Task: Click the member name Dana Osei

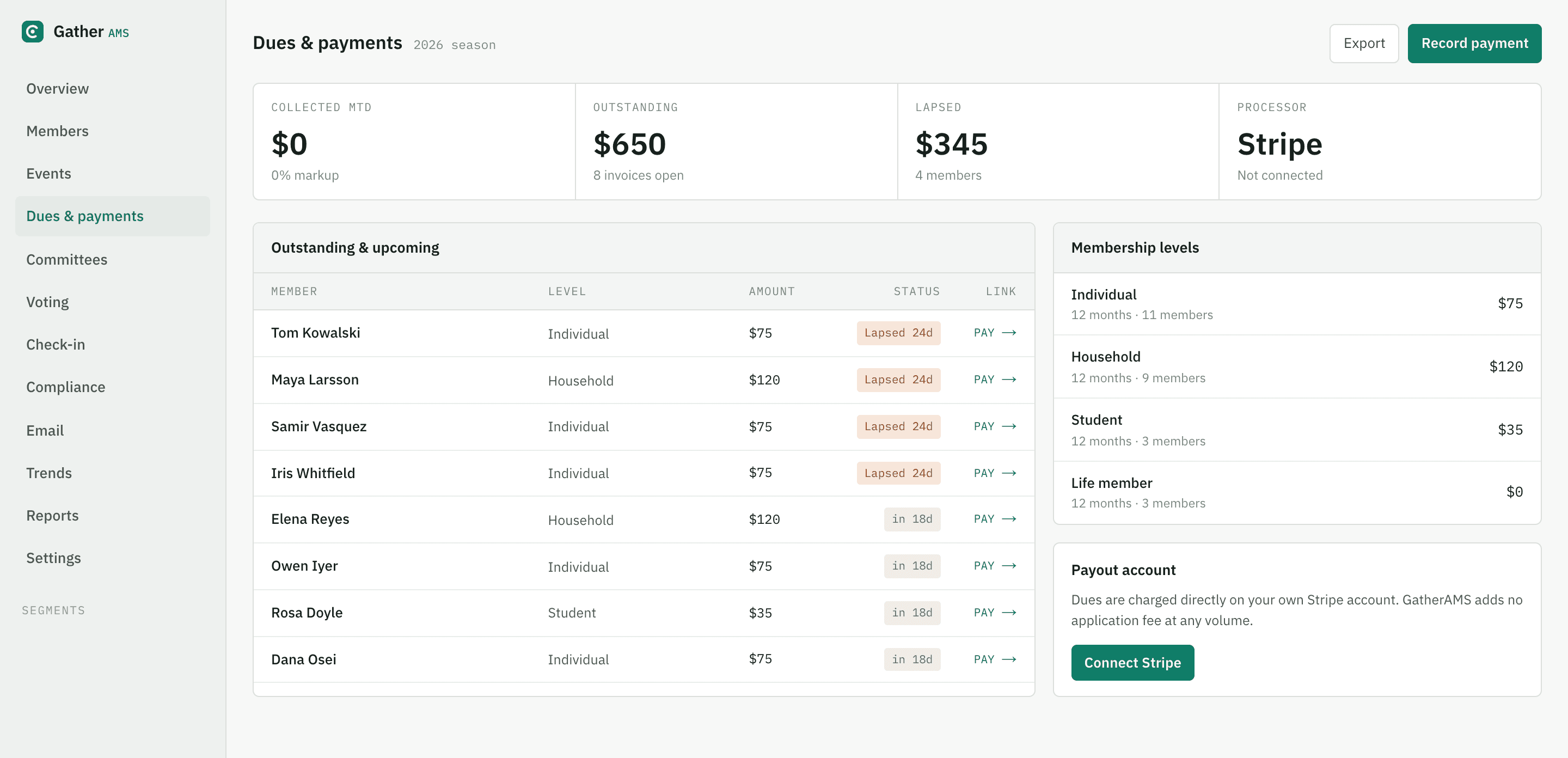Action: pyautogui.click(x=303, y=660)
